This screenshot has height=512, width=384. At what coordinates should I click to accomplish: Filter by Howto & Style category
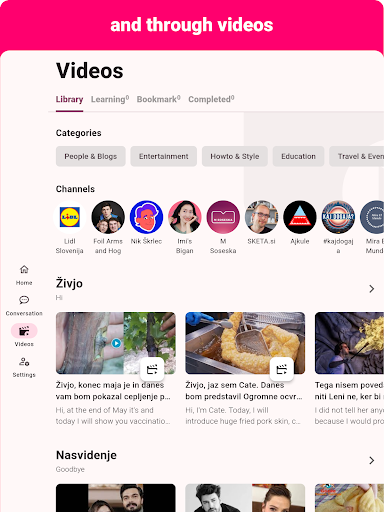(x=235, y=156)
